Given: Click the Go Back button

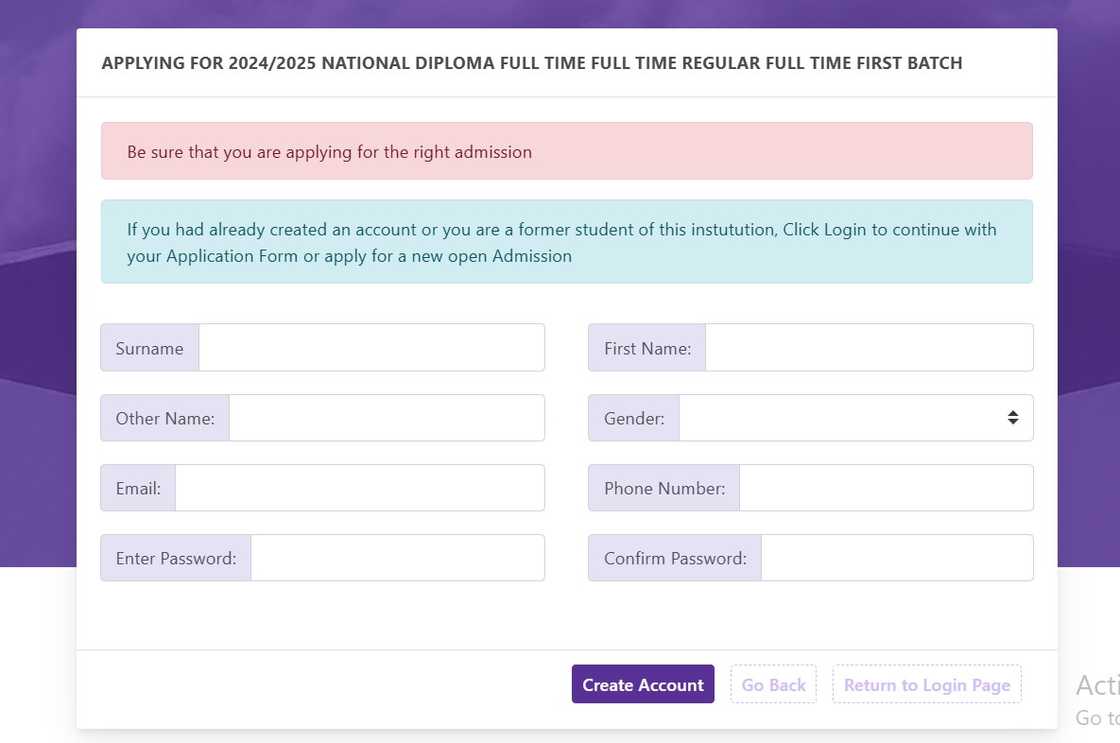Looking at the screenshot, I should coord(773,684).
